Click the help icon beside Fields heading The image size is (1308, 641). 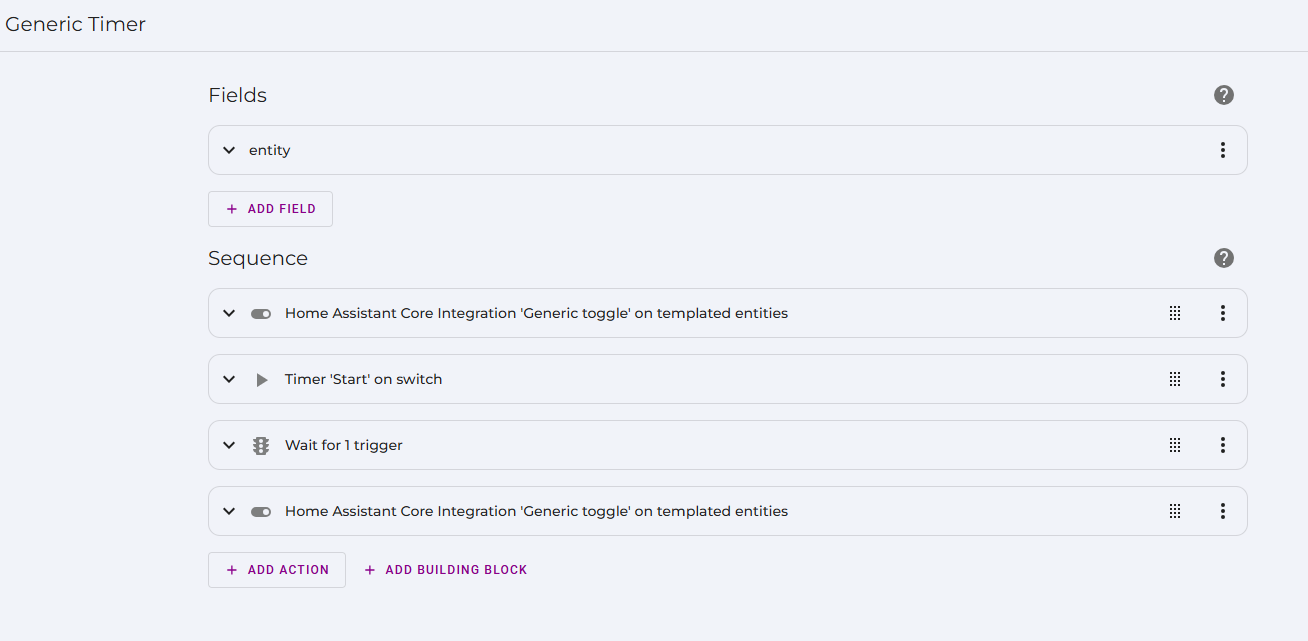tap(1223, 95)
